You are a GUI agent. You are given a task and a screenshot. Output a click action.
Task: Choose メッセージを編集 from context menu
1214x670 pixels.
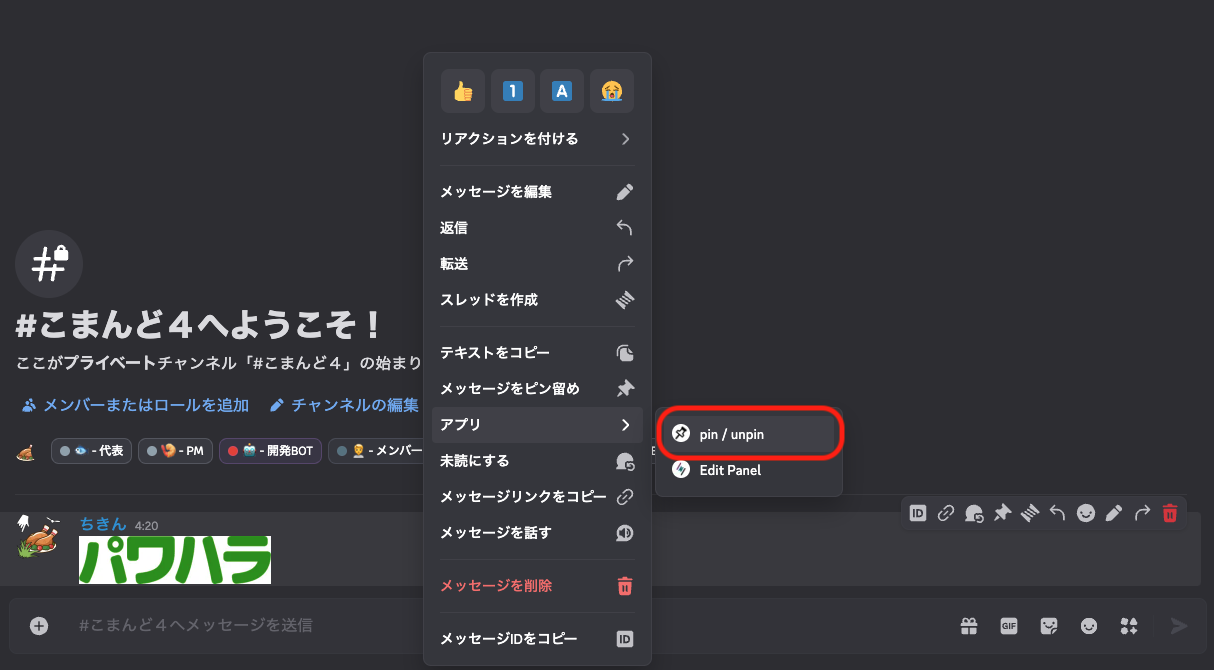[x=537, y=192]
